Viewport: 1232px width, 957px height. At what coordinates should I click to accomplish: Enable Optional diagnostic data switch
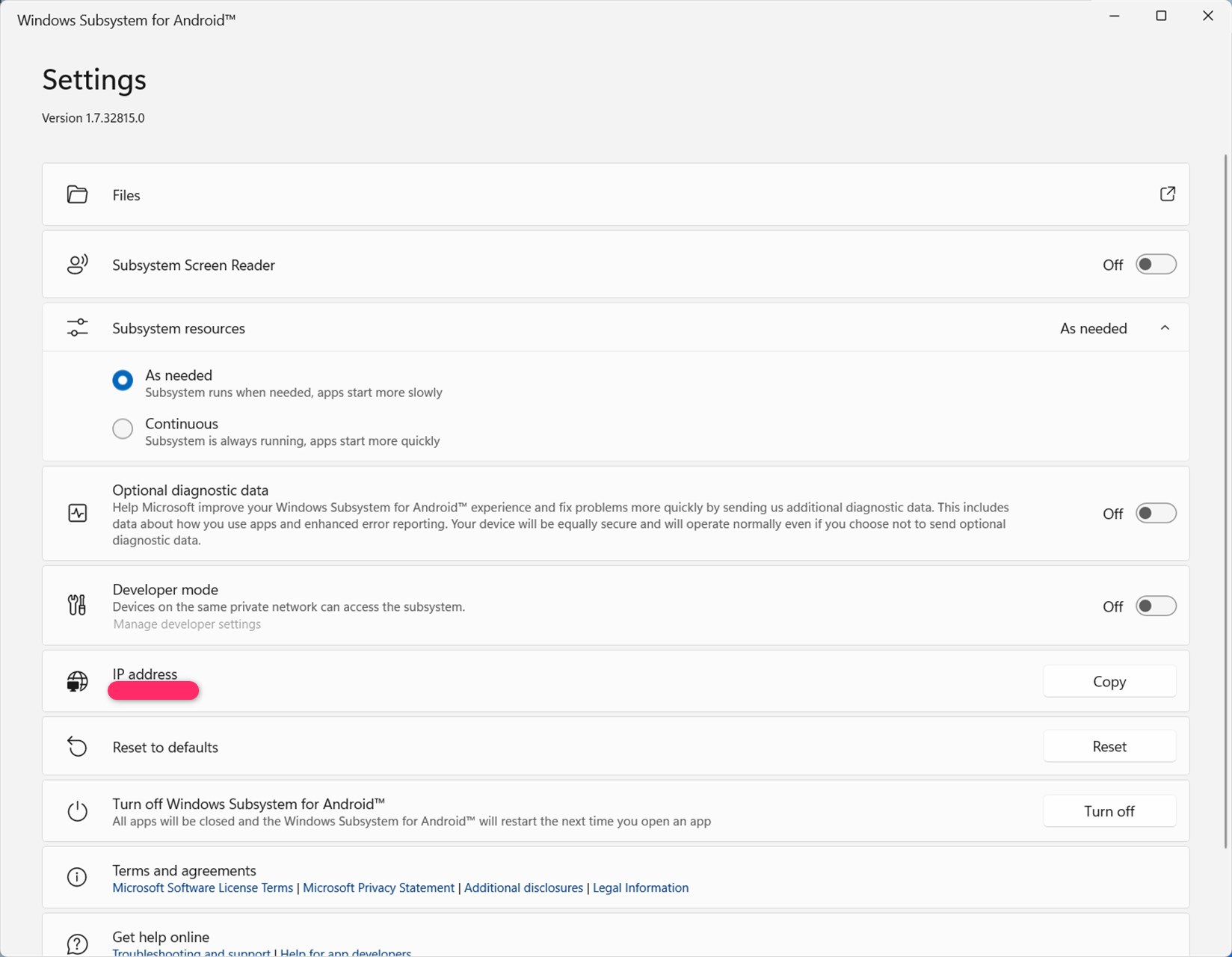[1156, 514]
